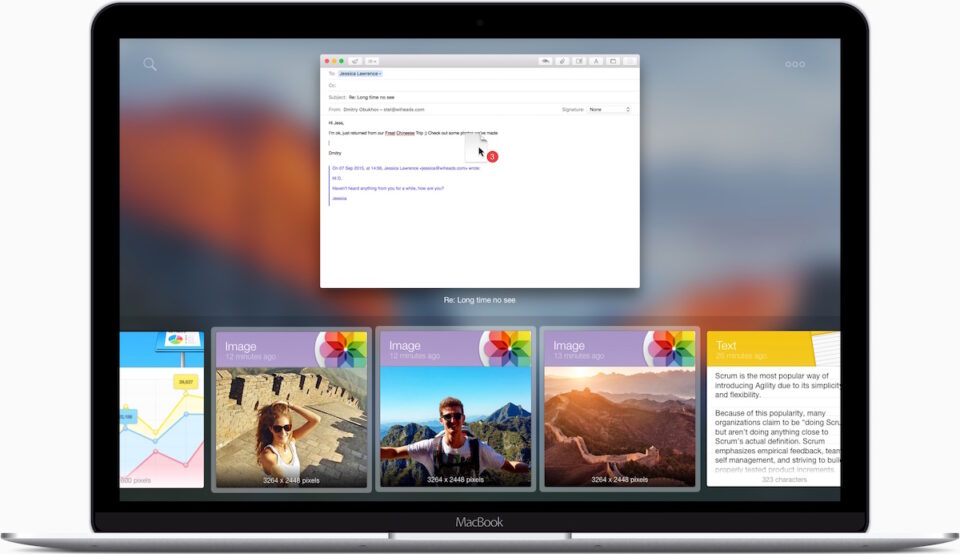Viewport: 960px width, 554px height.
Task: Click the 'Dmitry' sign-off line
Action: pos(335,153)
